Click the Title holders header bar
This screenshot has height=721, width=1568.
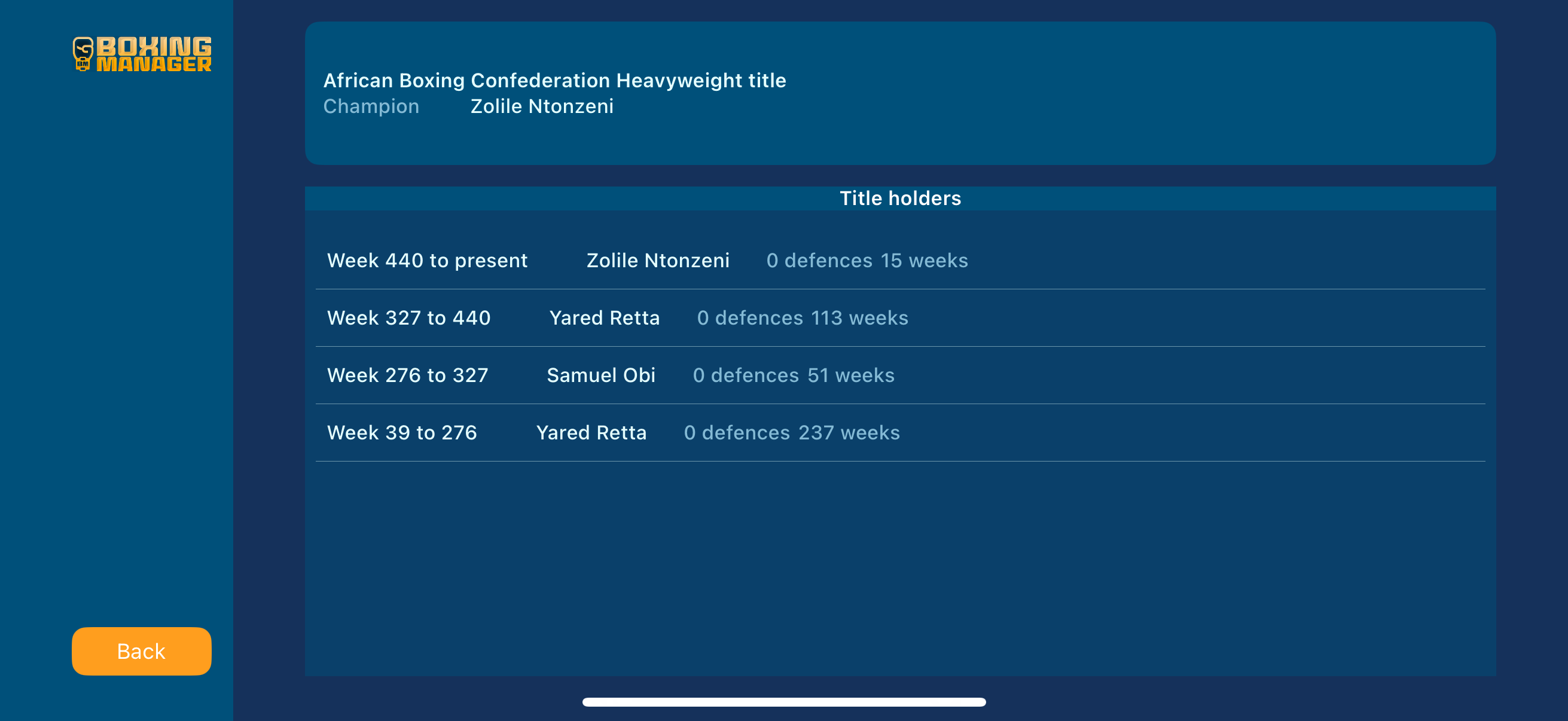[x=900, y=198]
